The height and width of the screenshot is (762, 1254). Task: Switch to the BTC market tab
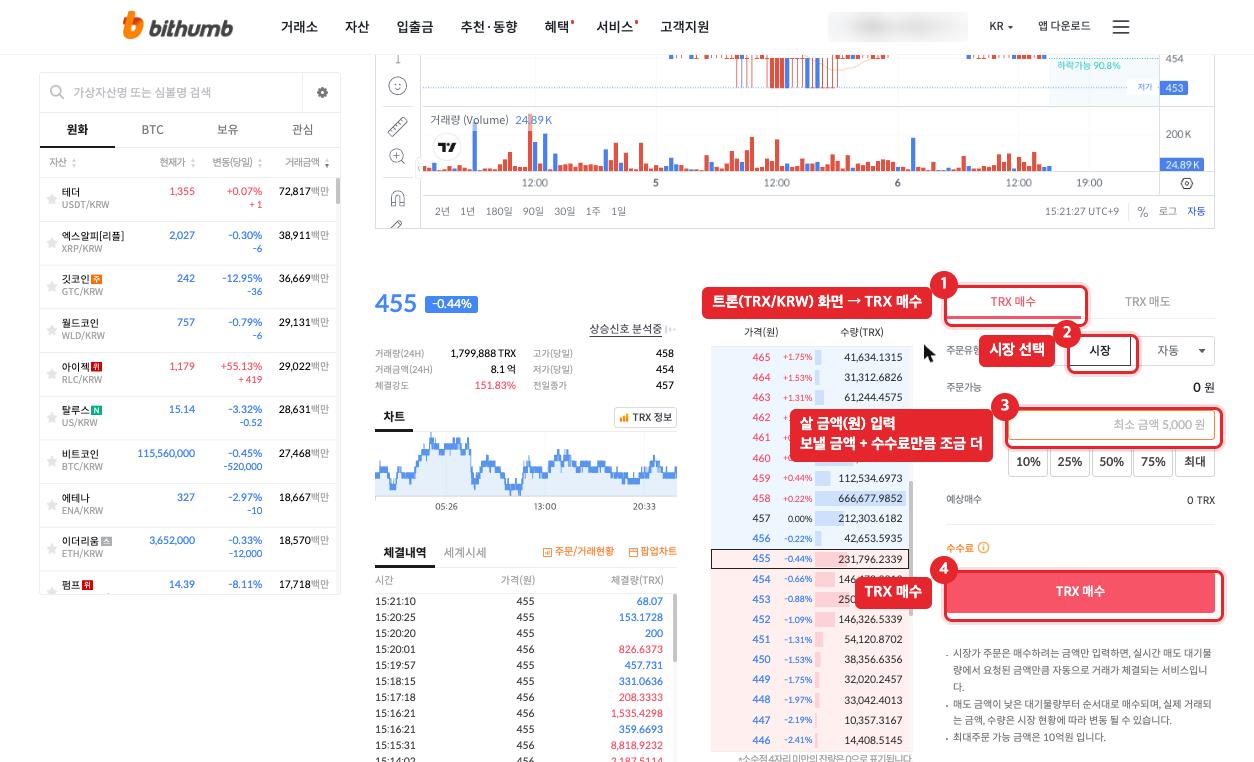[152, 130]
